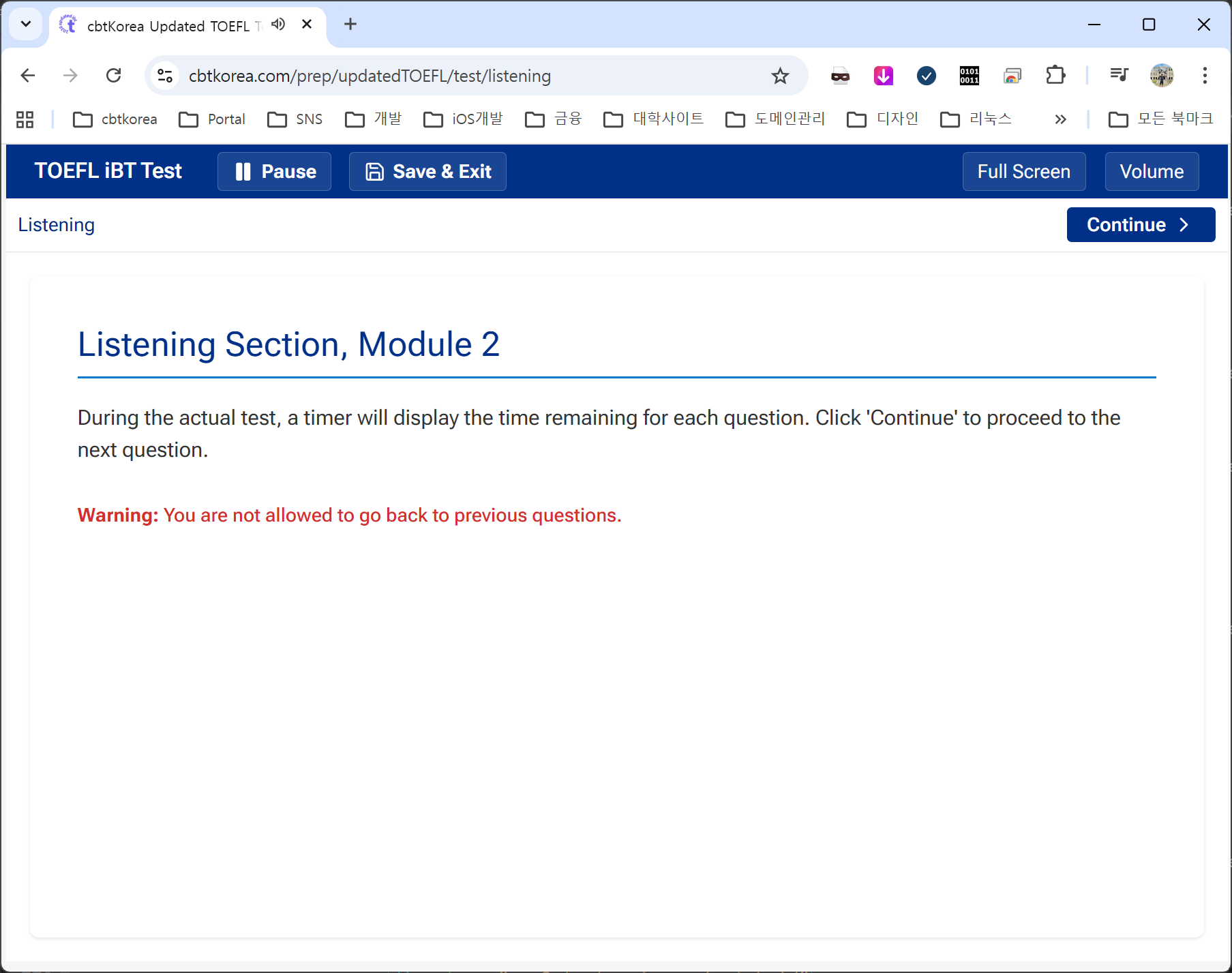Open the media controls icon
This screenshot has height=973, width=1232.
point(1119,76)
